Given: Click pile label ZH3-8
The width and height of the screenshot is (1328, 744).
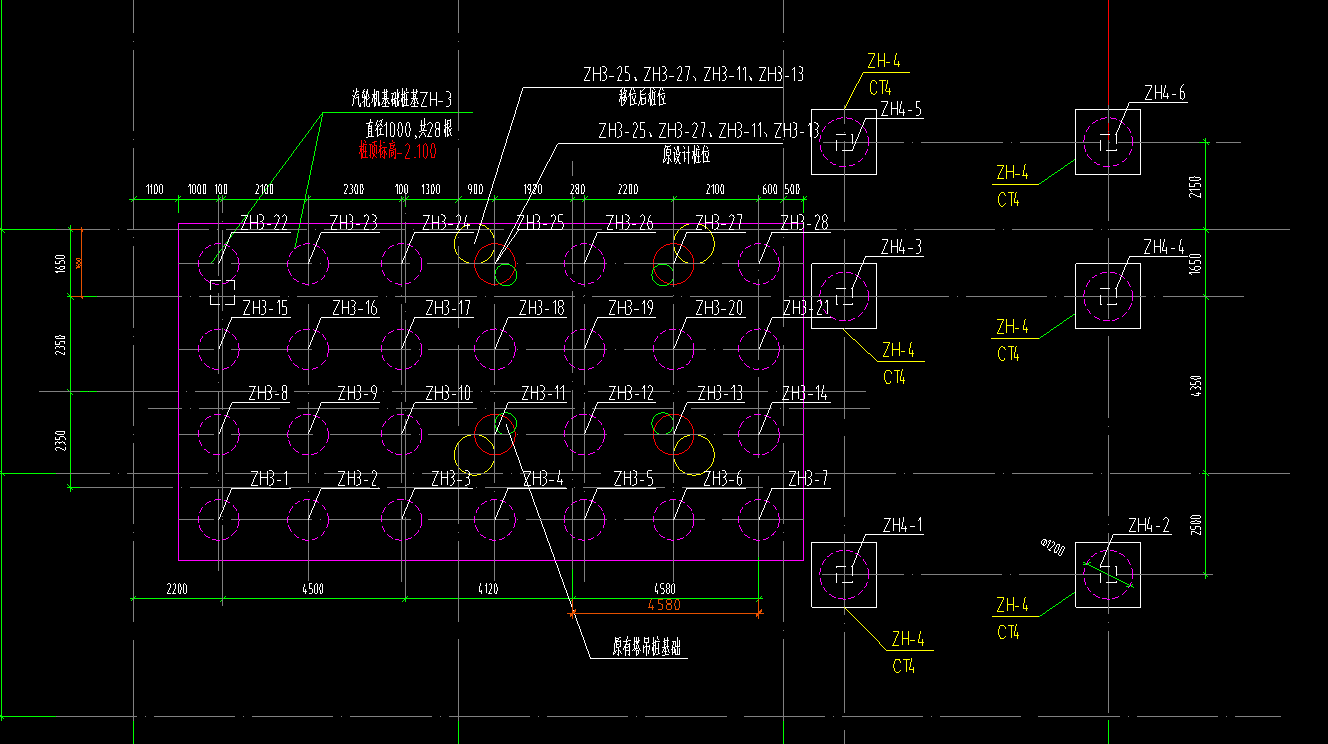Looking at the screenshot, I should pyautogui.click(x=269, y=394).
